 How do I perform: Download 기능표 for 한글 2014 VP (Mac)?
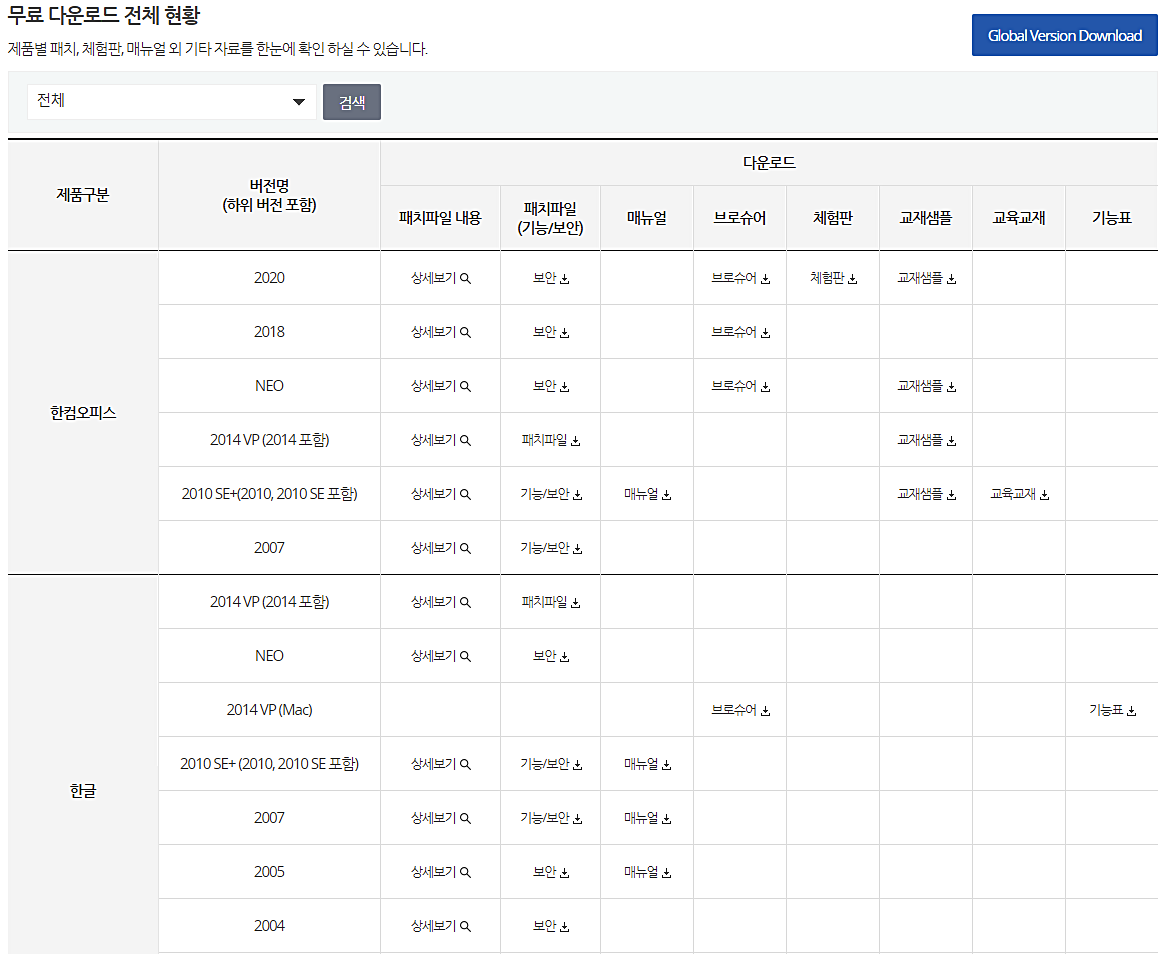[1112, 710]
